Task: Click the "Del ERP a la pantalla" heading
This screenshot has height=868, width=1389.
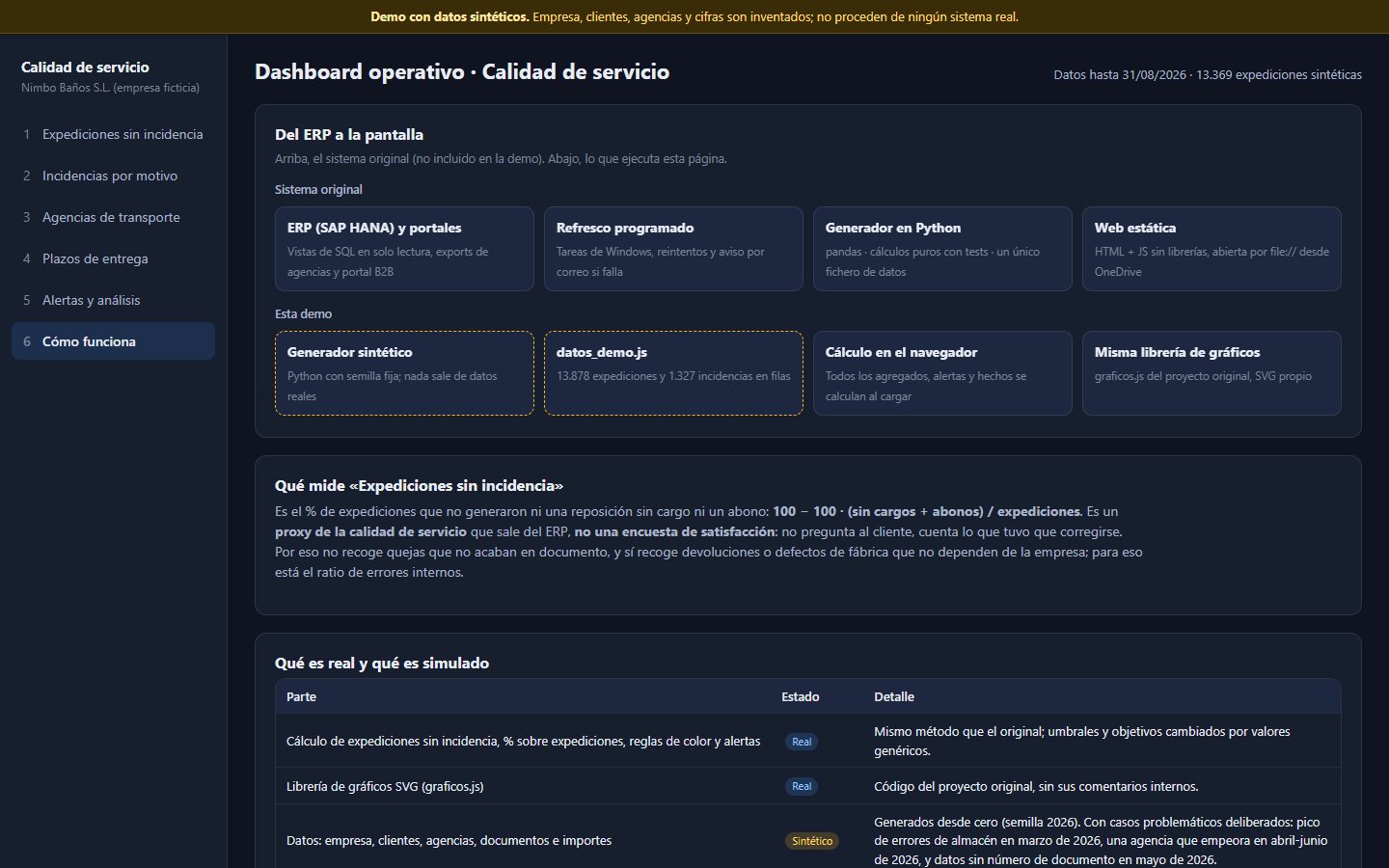Action: (x=349, y=135)
